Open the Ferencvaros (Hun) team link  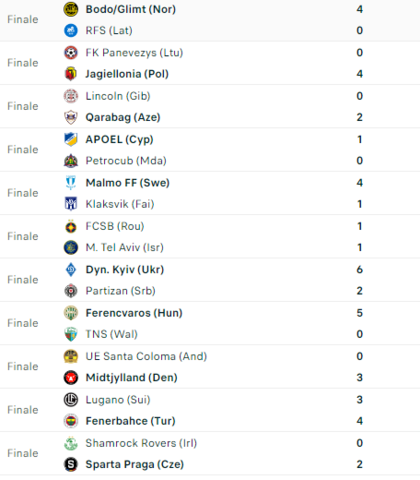pyautogui.click(x=134, y=313)
